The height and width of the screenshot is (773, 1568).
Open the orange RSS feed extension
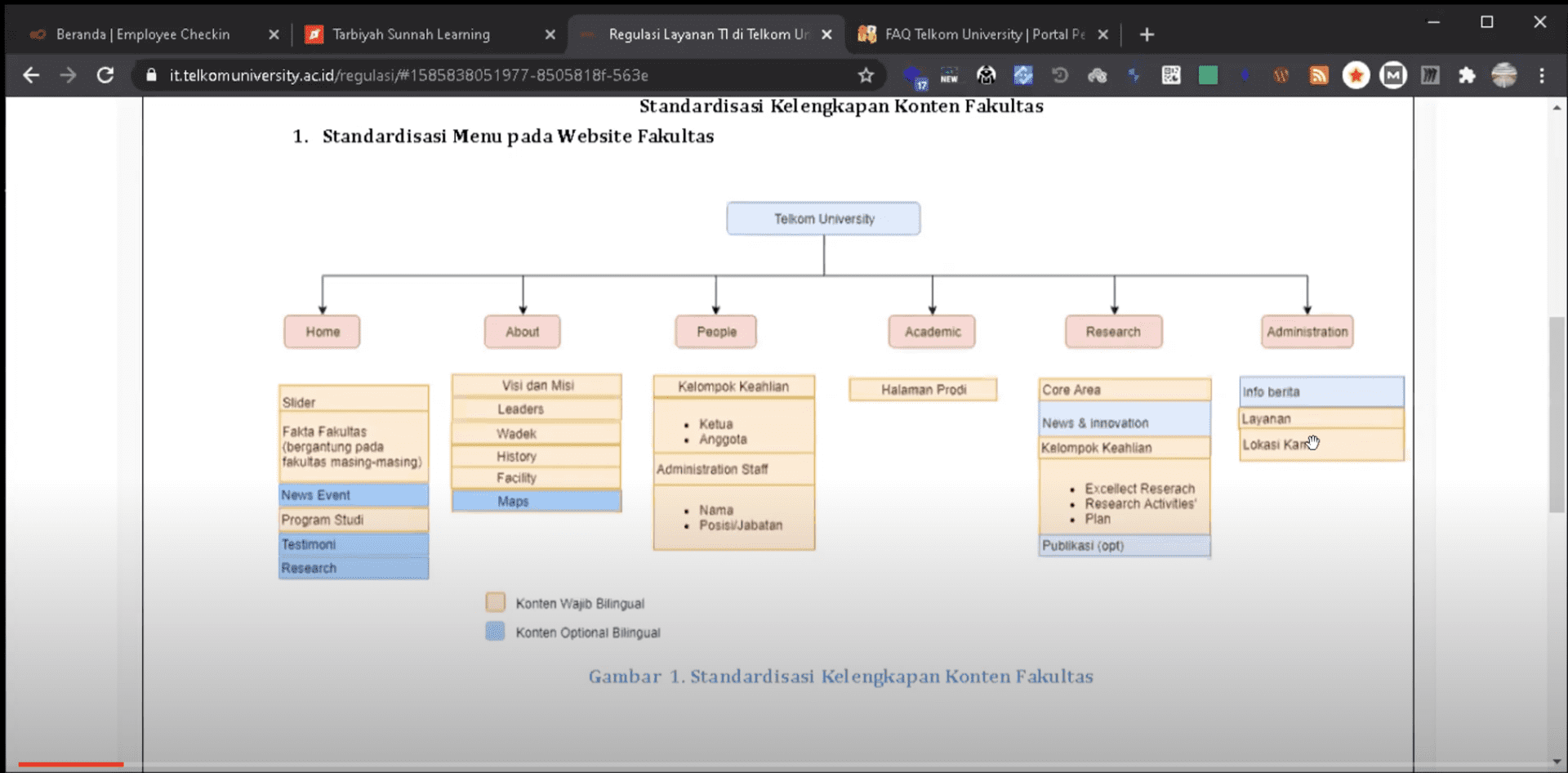[1318, 75]
